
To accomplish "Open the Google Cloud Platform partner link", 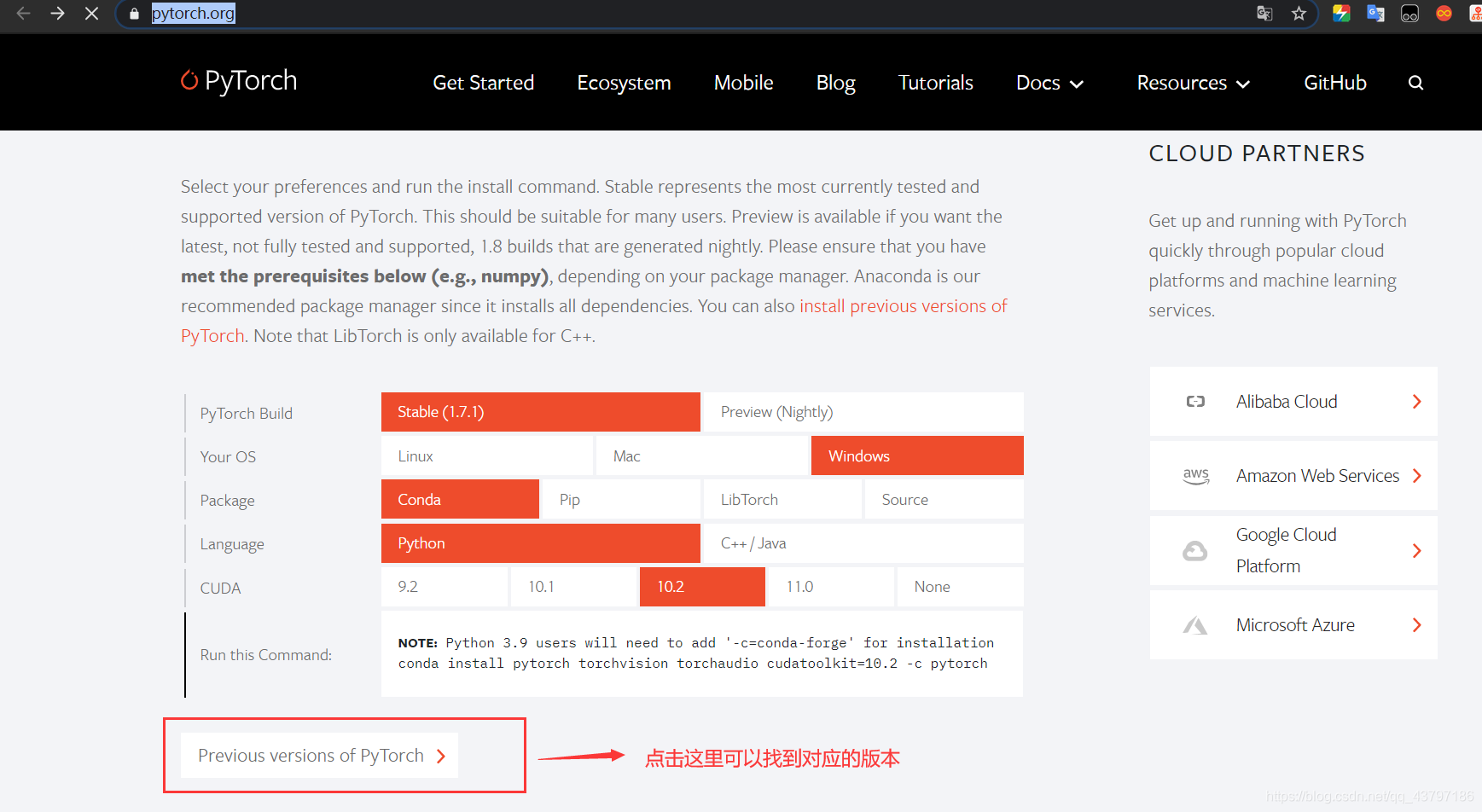I will point(1293,551).
